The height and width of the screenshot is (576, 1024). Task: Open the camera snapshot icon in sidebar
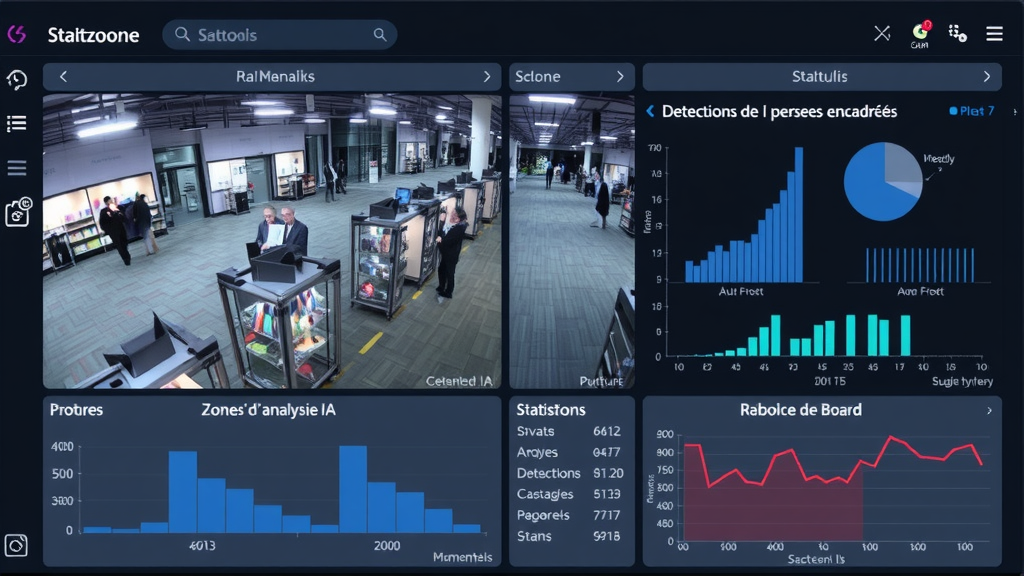click(18, 212)
